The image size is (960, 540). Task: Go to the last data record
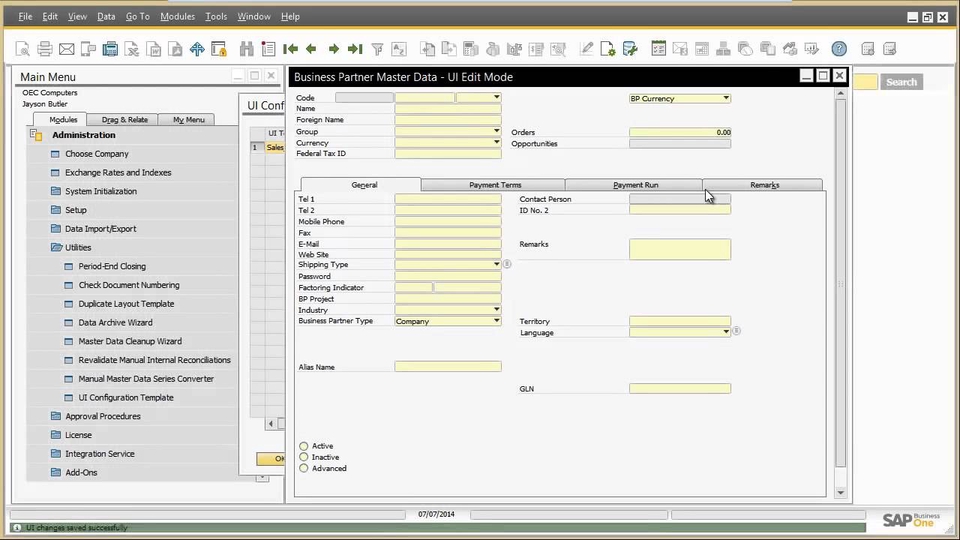(356, 48)
